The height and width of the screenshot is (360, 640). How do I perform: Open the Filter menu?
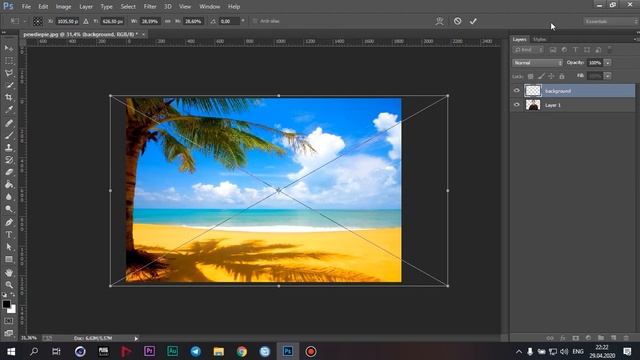tap(150, 7)
